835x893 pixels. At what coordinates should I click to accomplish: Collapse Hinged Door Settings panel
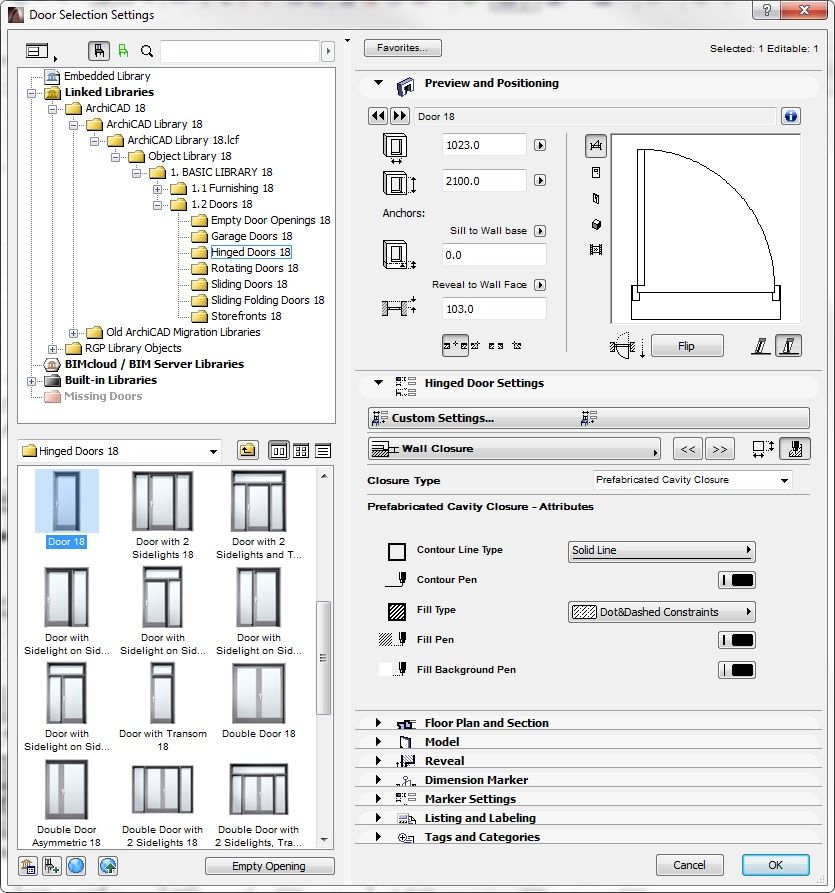pyautogui.click(x=378, y=383)
